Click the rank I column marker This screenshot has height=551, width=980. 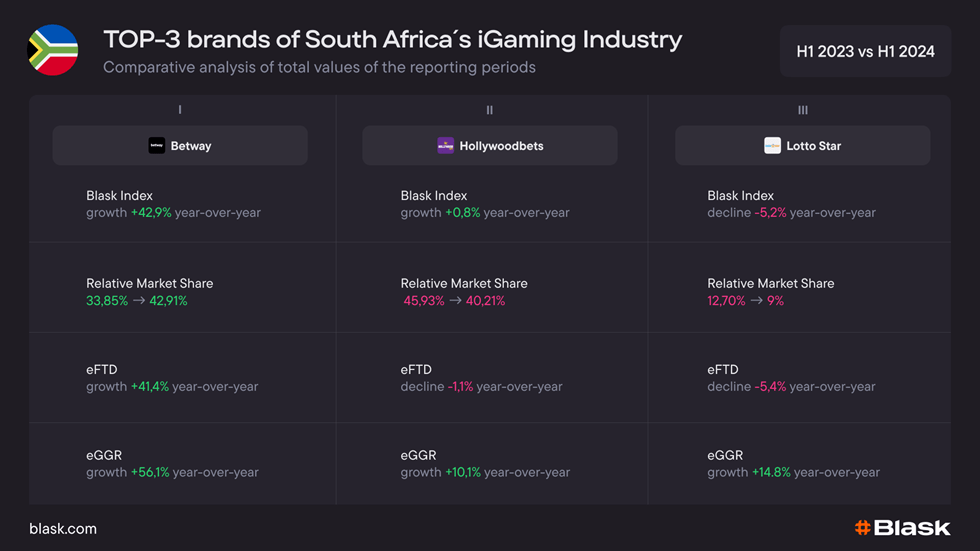180,110
